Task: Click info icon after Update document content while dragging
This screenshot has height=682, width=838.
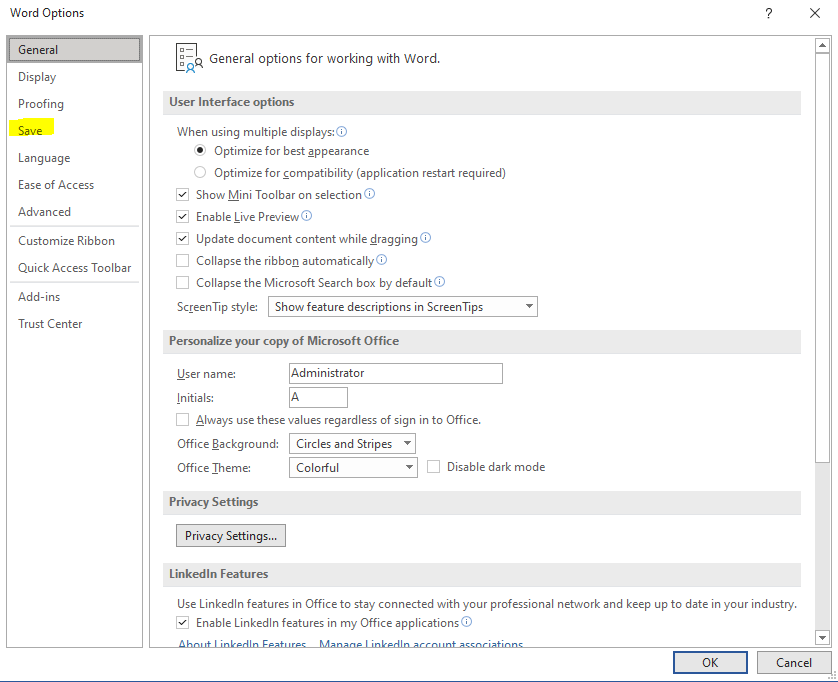Action: click(426, 238)
